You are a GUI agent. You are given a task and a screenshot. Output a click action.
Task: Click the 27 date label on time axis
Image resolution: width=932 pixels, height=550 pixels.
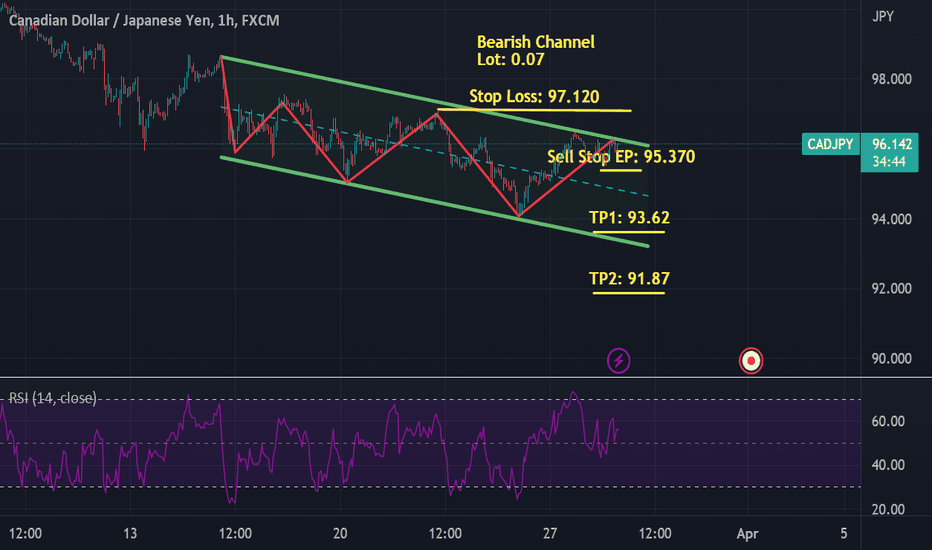click(x=550, y=533)
